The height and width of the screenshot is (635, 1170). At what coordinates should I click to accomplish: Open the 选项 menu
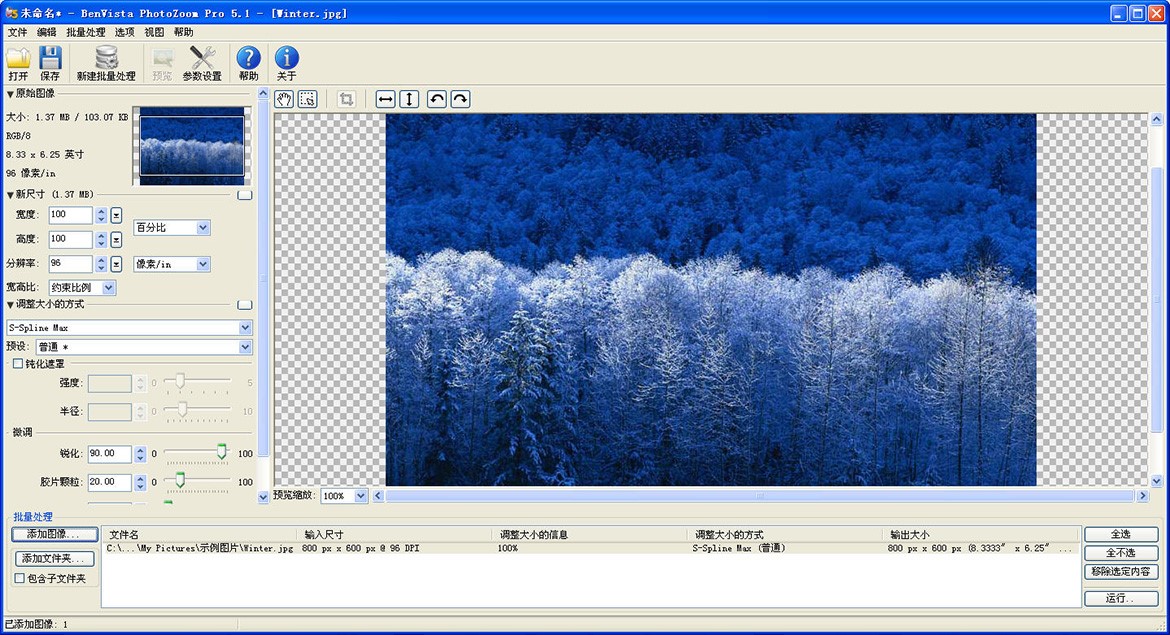click(125, 32)
